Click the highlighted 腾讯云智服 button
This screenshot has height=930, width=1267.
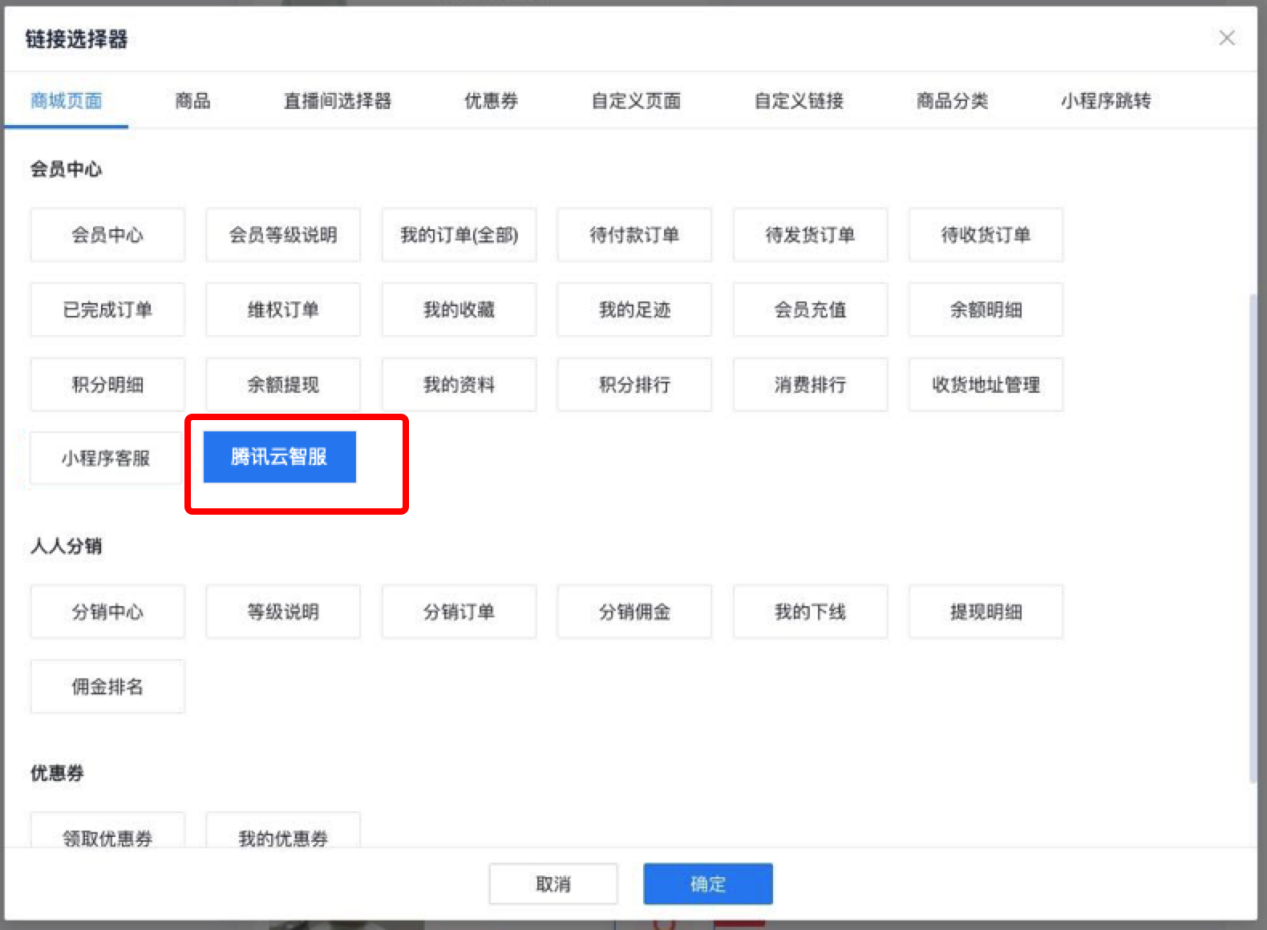point(280,457)
